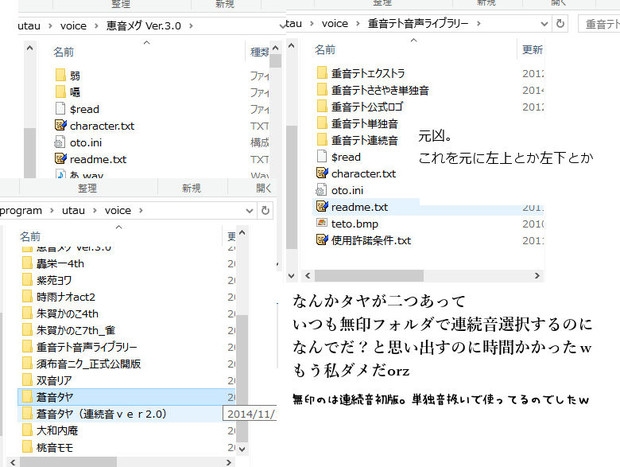Viewport: 620px width, 467px height.
Task: Expand chevron after utau in bottom-left window
Action: point(95,211)
